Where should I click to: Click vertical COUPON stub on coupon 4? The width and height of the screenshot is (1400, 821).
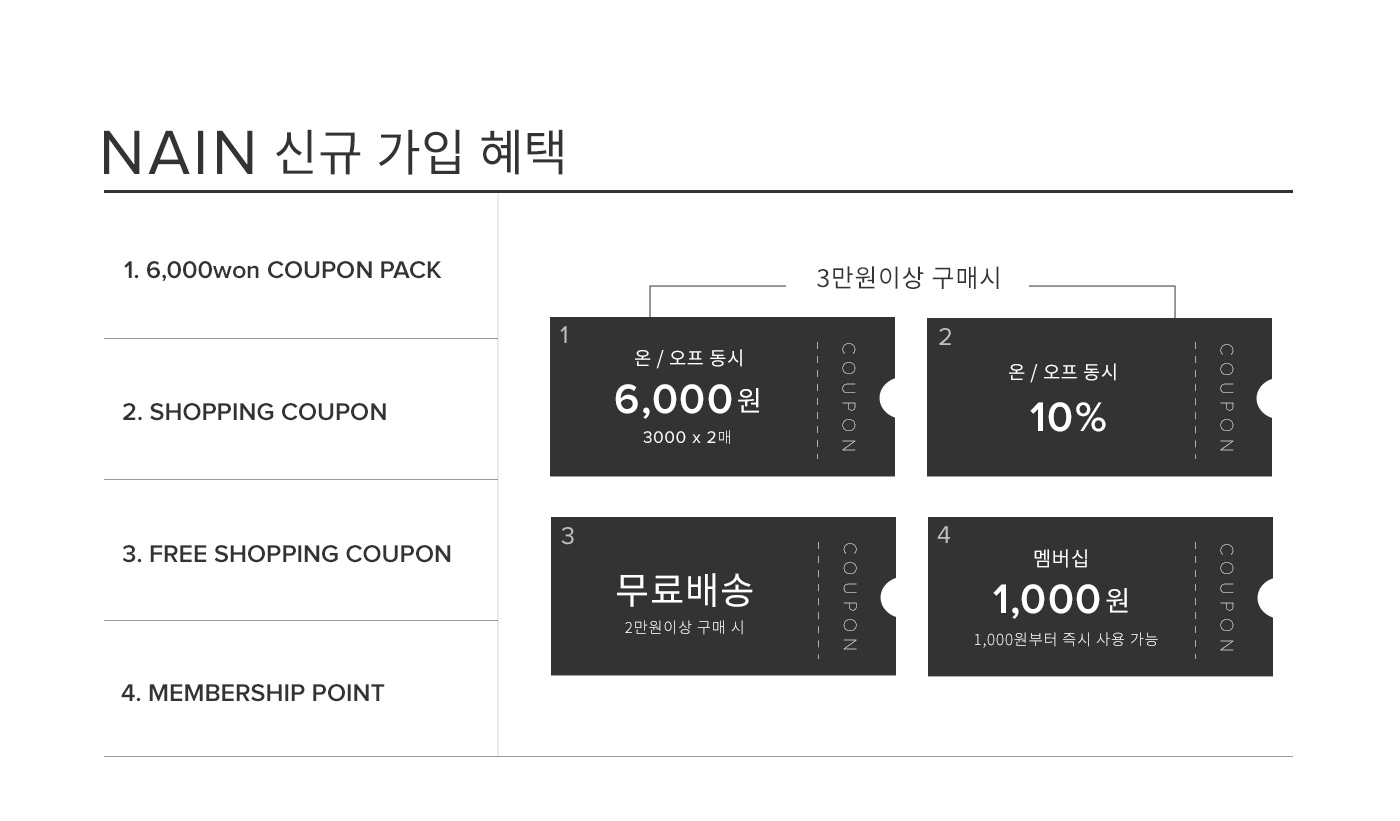click(1226, 597)
